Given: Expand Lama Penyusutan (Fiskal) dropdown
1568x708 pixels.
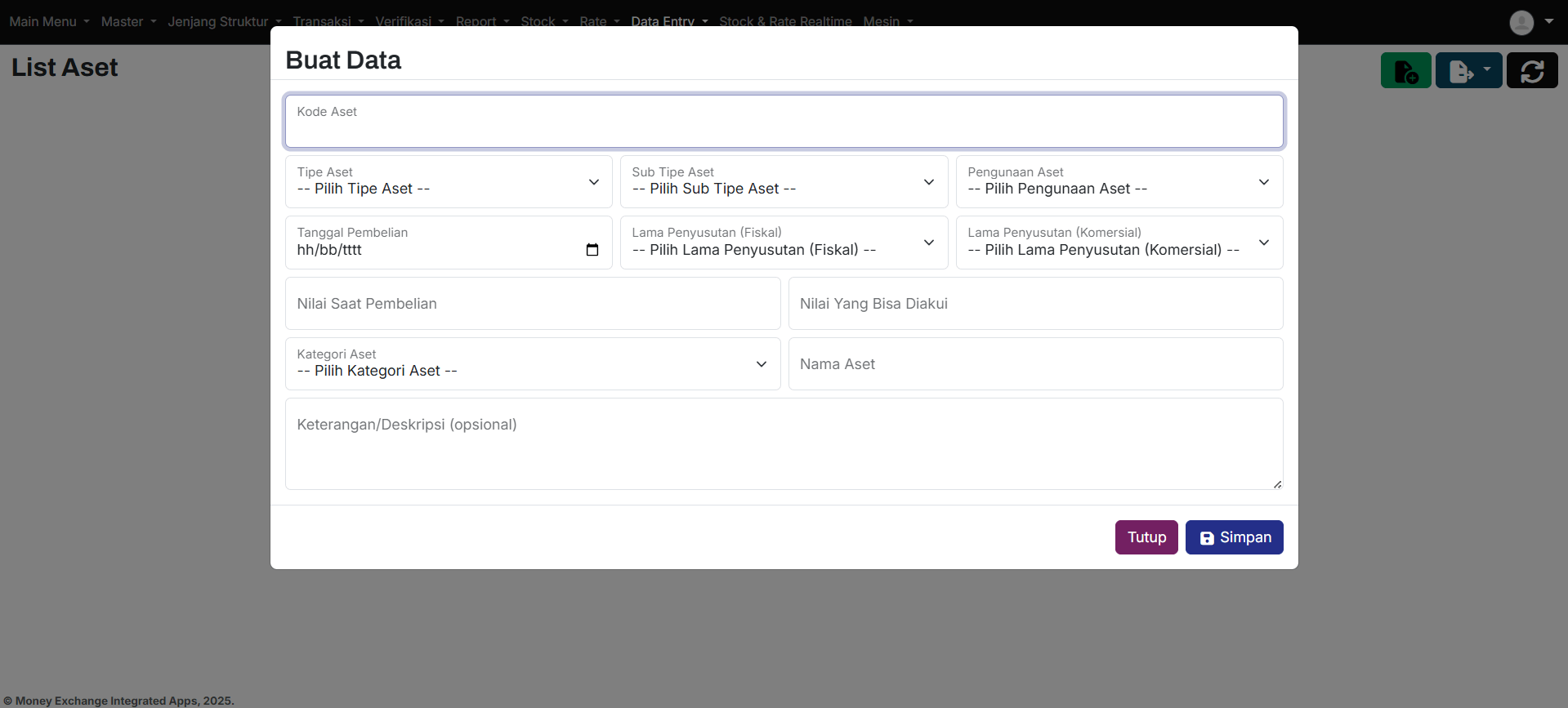Looking at the screenshot, I should click(784, 243).
